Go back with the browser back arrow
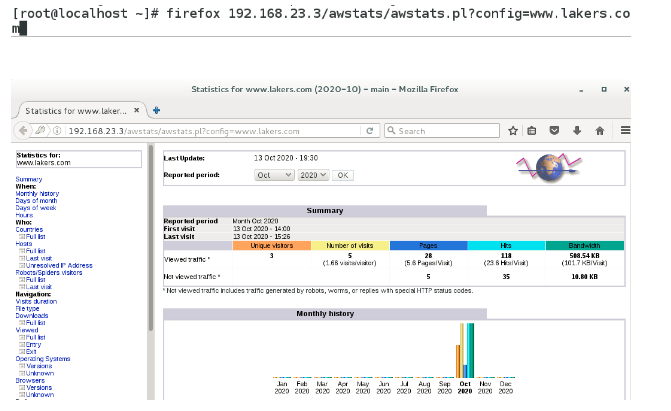The height and width of the screenshot is (411, 671). click(23, 131)
